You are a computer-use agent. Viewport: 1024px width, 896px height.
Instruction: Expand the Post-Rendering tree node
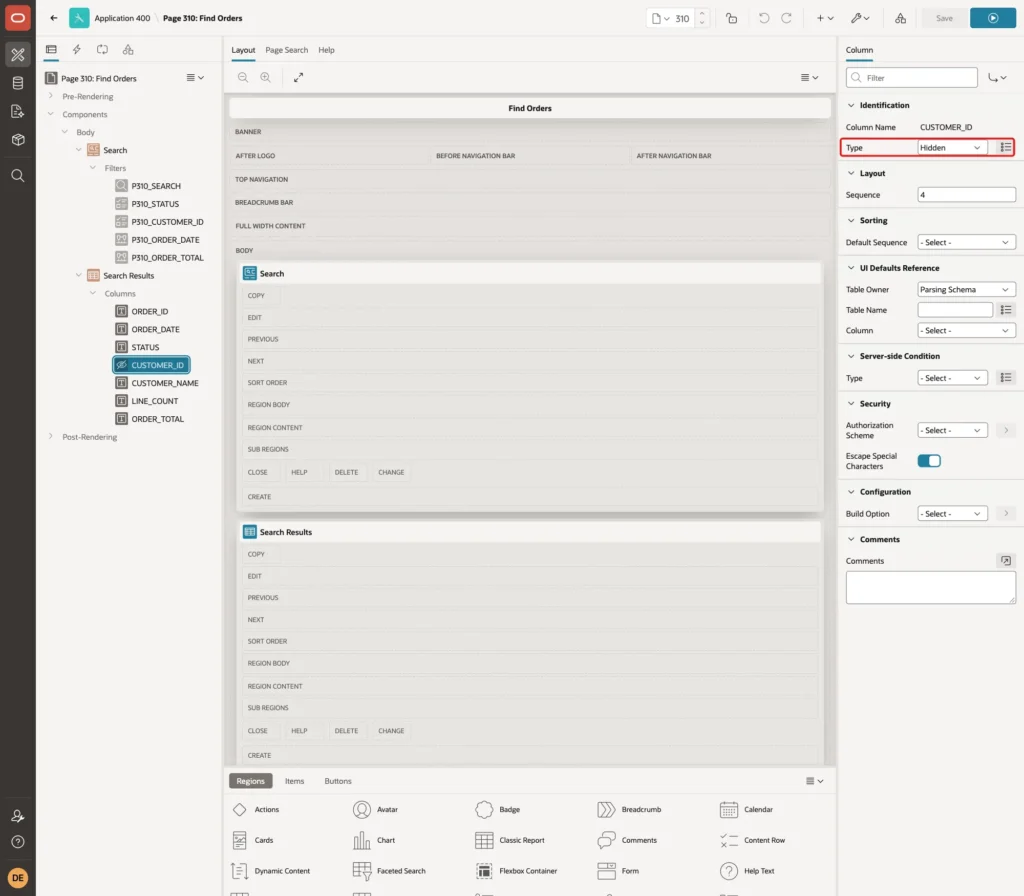point(50,436)
